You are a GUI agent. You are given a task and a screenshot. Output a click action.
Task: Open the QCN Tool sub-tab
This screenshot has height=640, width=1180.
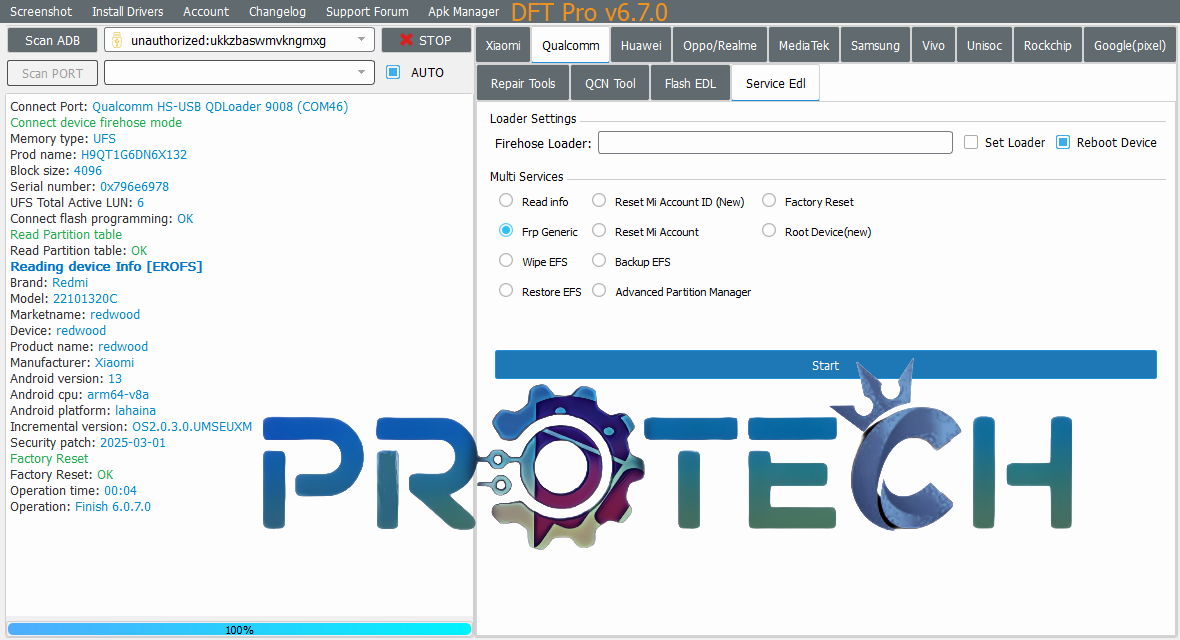click(x=610, y=83)
